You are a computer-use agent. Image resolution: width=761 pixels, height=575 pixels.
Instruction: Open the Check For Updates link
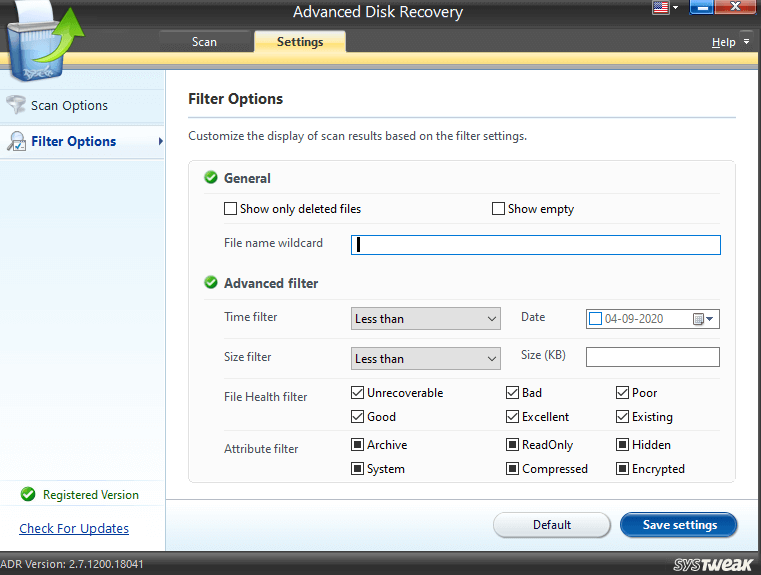pos(74,528)
